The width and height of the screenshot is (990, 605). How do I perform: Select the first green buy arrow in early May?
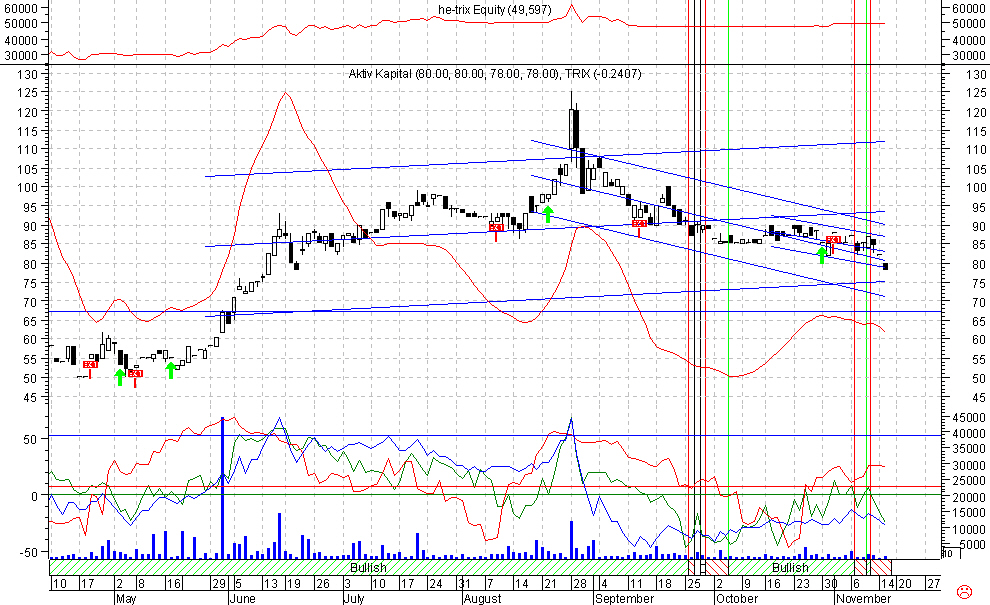point(119,377)
